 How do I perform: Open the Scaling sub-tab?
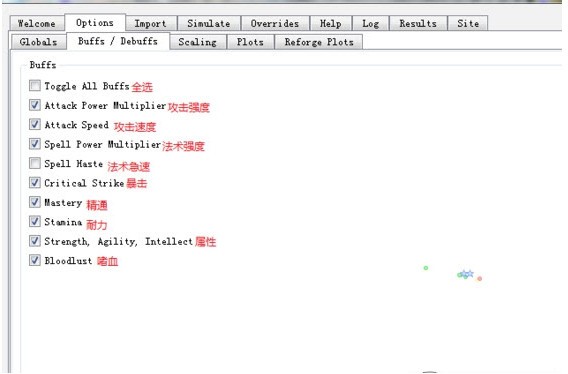(197, 42)
